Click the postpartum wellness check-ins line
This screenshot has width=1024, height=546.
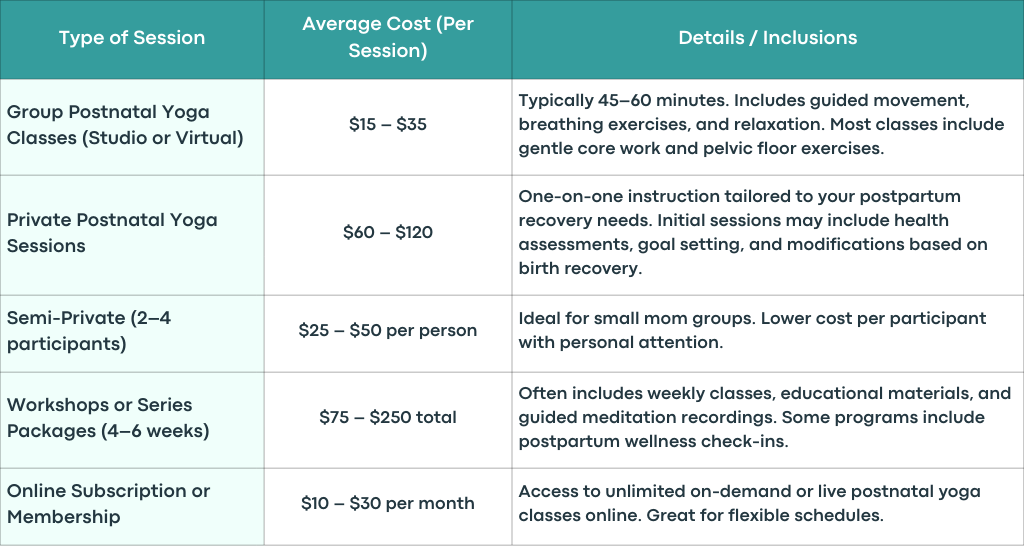[x=654, y=442]
